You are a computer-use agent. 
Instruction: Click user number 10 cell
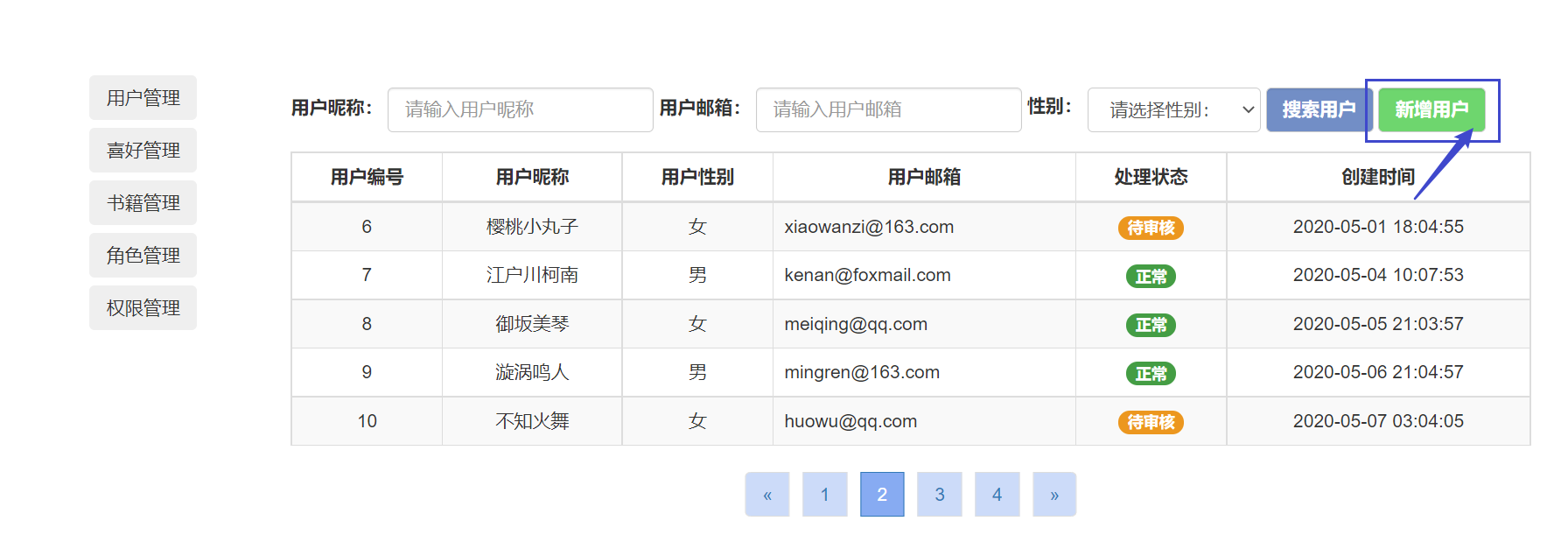(367, 421)
